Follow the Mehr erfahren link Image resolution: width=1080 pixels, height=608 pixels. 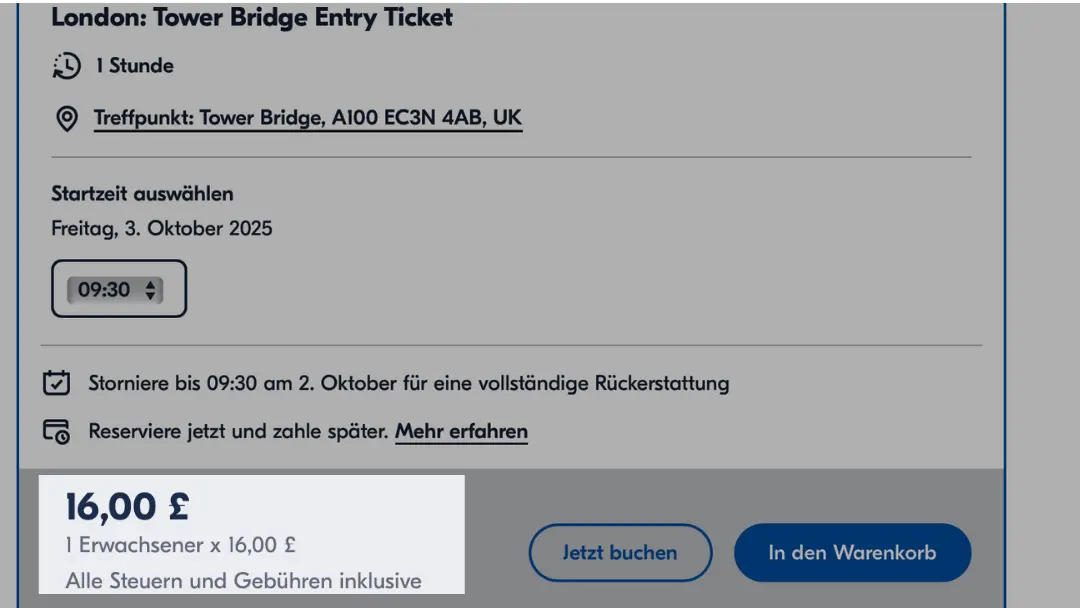pyautogui.click(x=461, y=432)
